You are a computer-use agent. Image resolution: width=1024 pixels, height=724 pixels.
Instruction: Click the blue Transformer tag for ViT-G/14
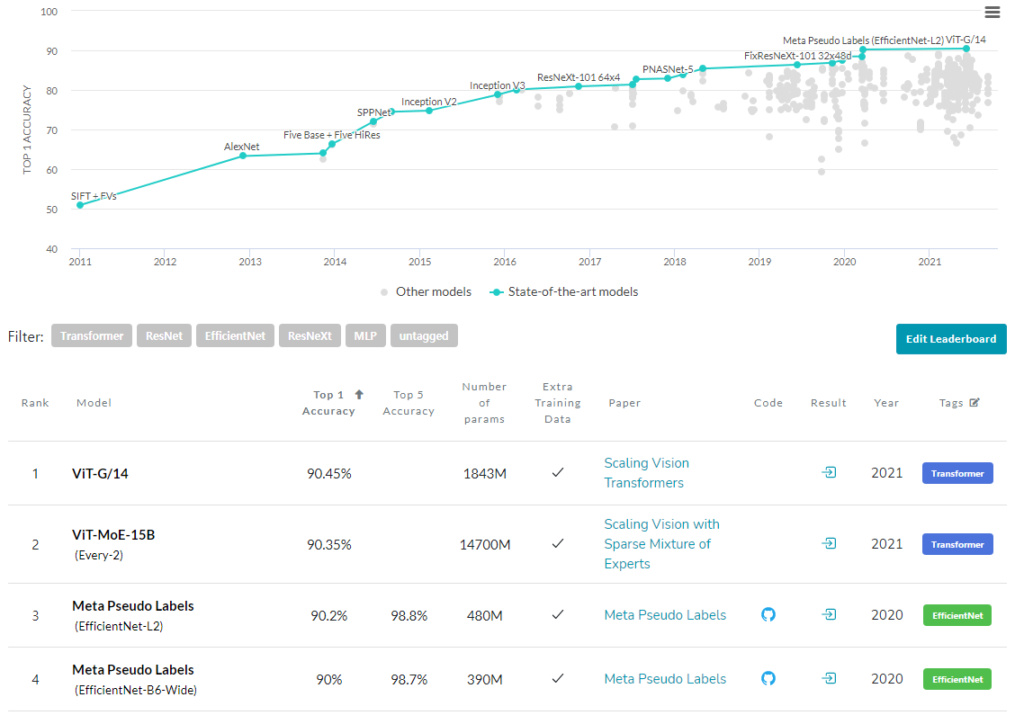coord(957,473)
